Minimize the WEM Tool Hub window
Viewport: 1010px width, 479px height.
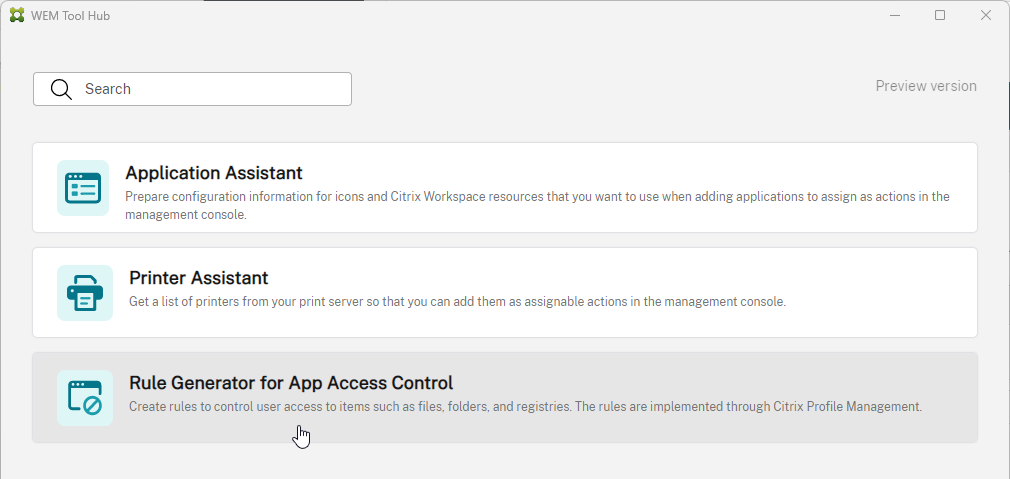892,15
